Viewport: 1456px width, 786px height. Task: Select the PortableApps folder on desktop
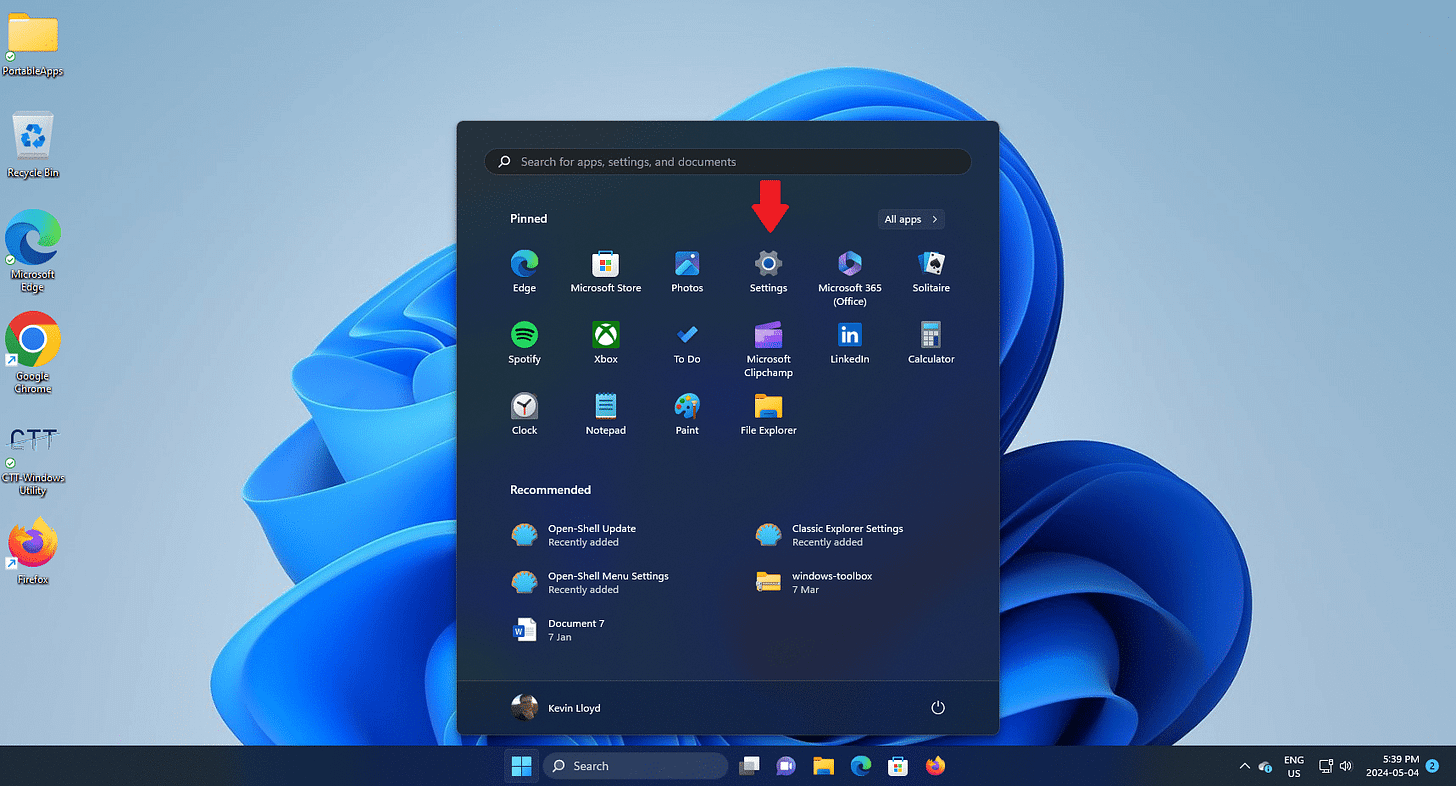tap(33, 45)
